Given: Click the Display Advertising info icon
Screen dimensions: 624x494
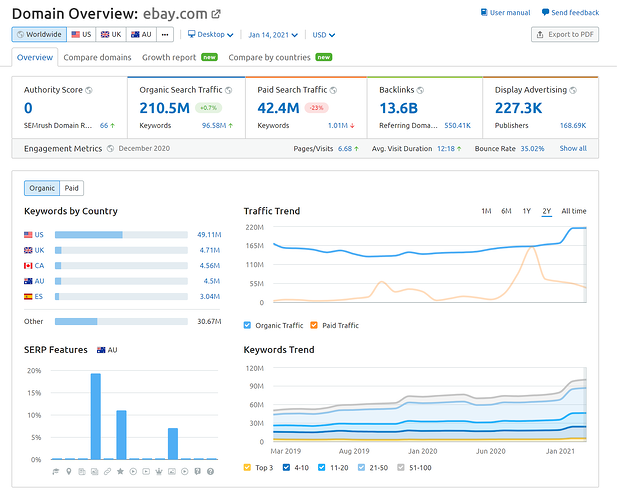Looking at the screenshot, I should [x=573, y=90].
